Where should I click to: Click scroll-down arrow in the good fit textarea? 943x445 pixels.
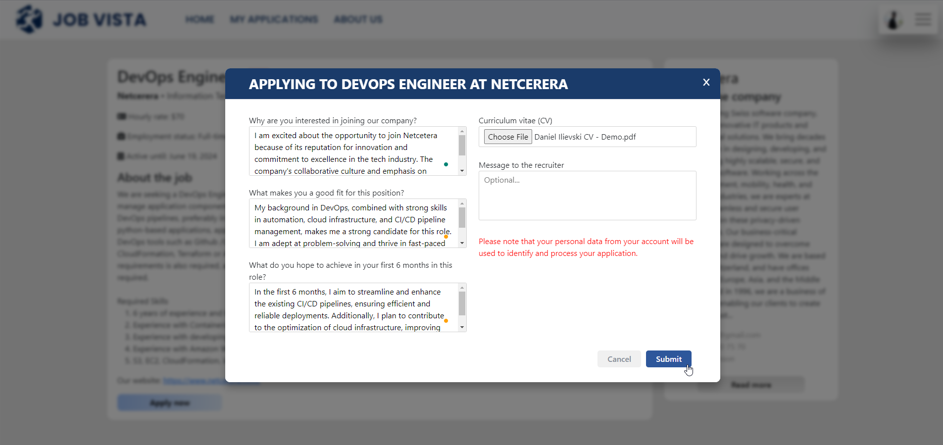pos(462,243)
